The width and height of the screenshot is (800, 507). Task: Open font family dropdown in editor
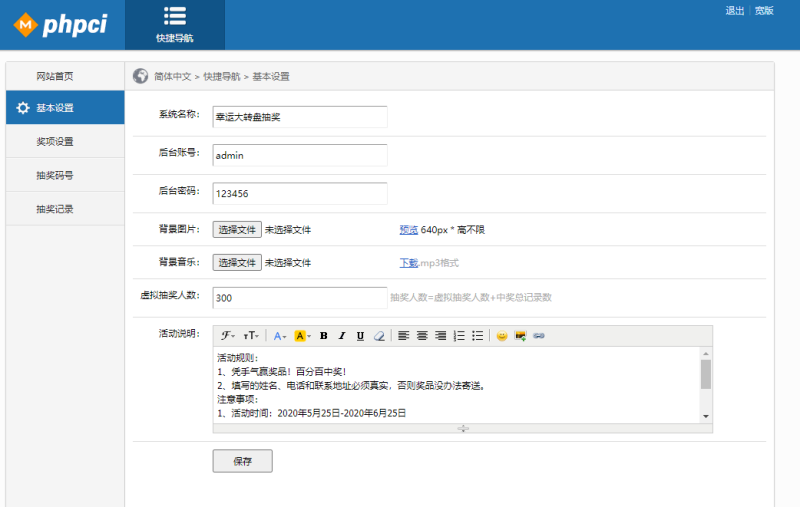point(228,336)
